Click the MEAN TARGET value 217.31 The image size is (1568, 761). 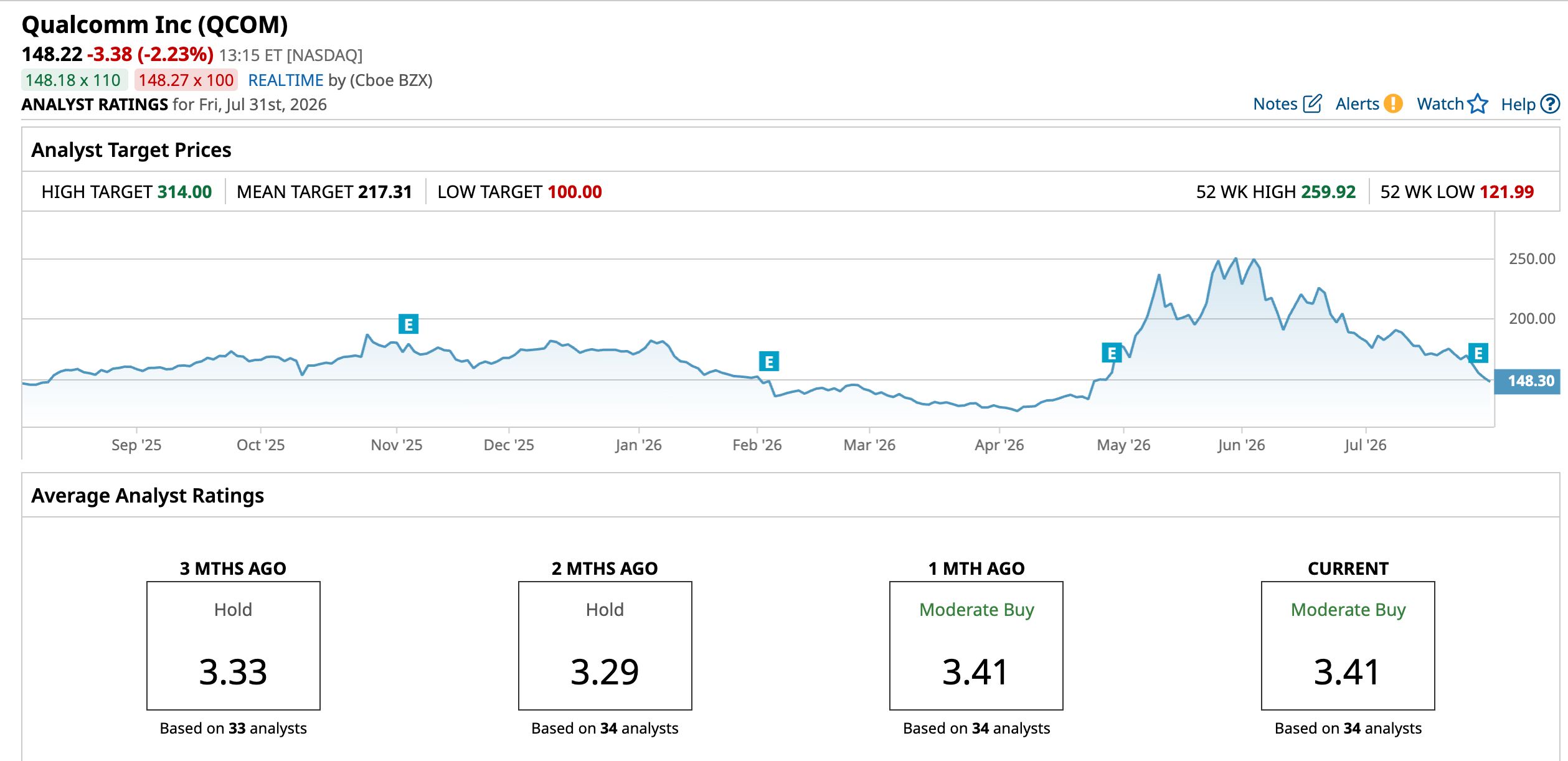[385, 192]
